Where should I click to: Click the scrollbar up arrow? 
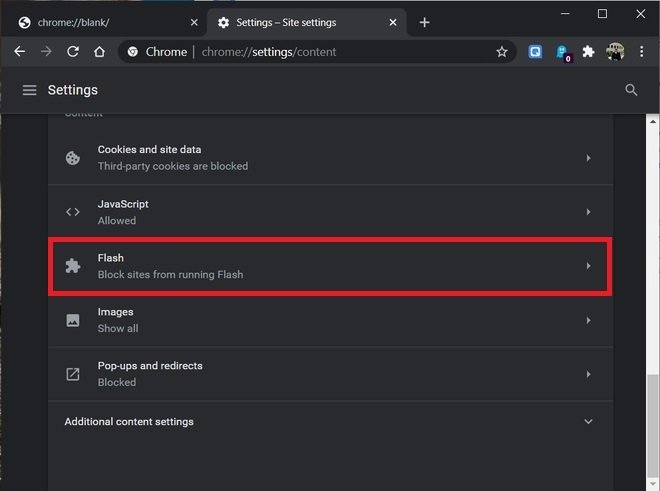652,122
